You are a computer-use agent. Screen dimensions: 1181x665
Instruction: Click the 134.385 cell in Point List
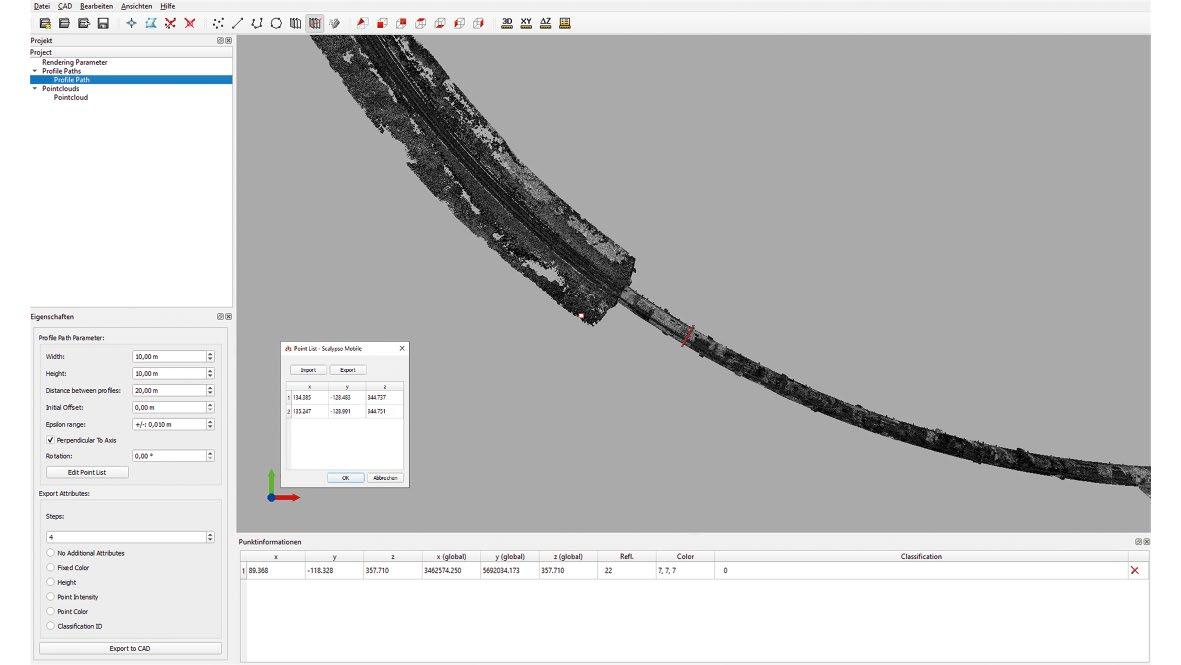(310, 397)
